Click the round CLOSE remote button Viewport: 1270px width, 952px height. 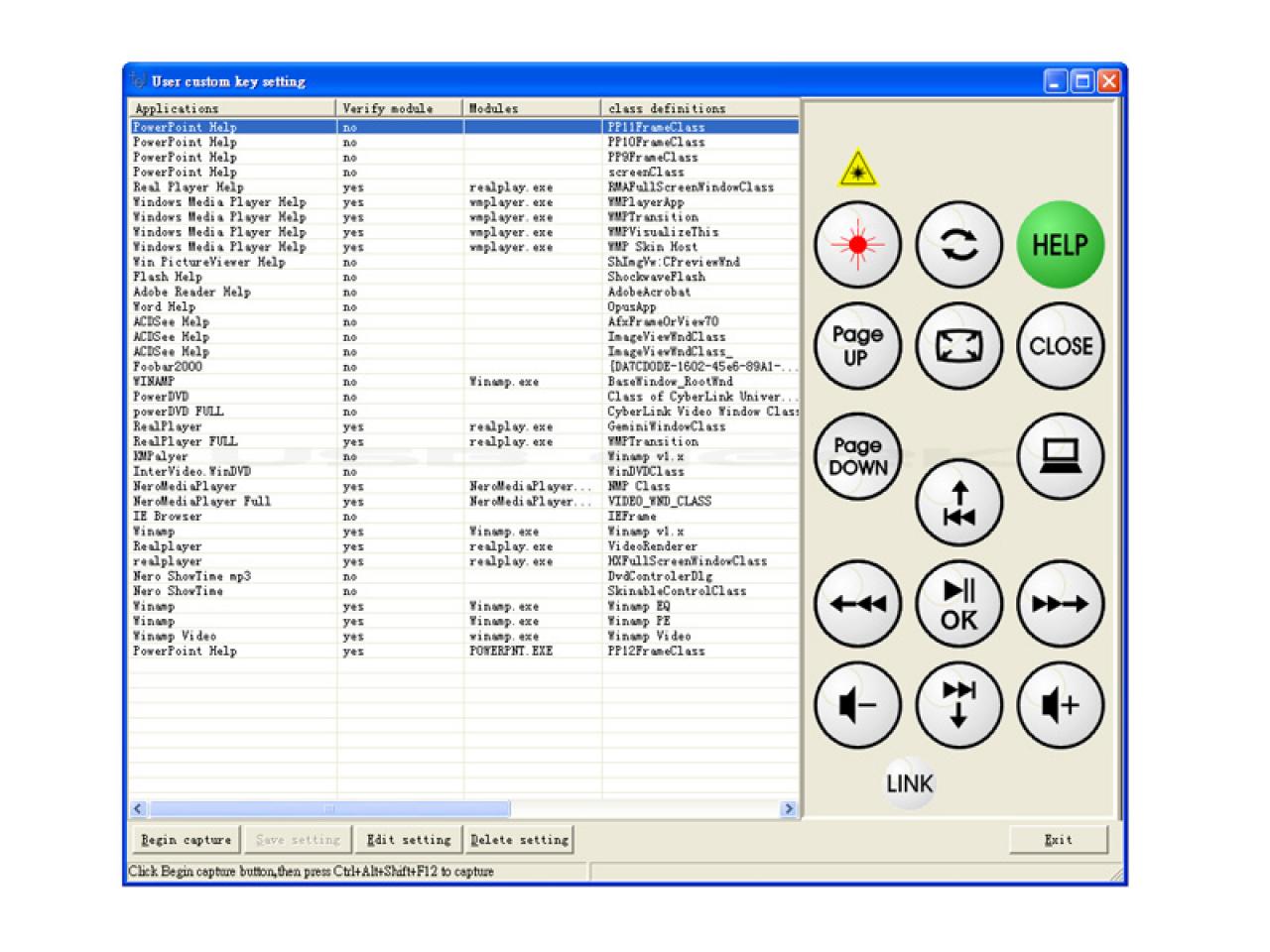1061,346
